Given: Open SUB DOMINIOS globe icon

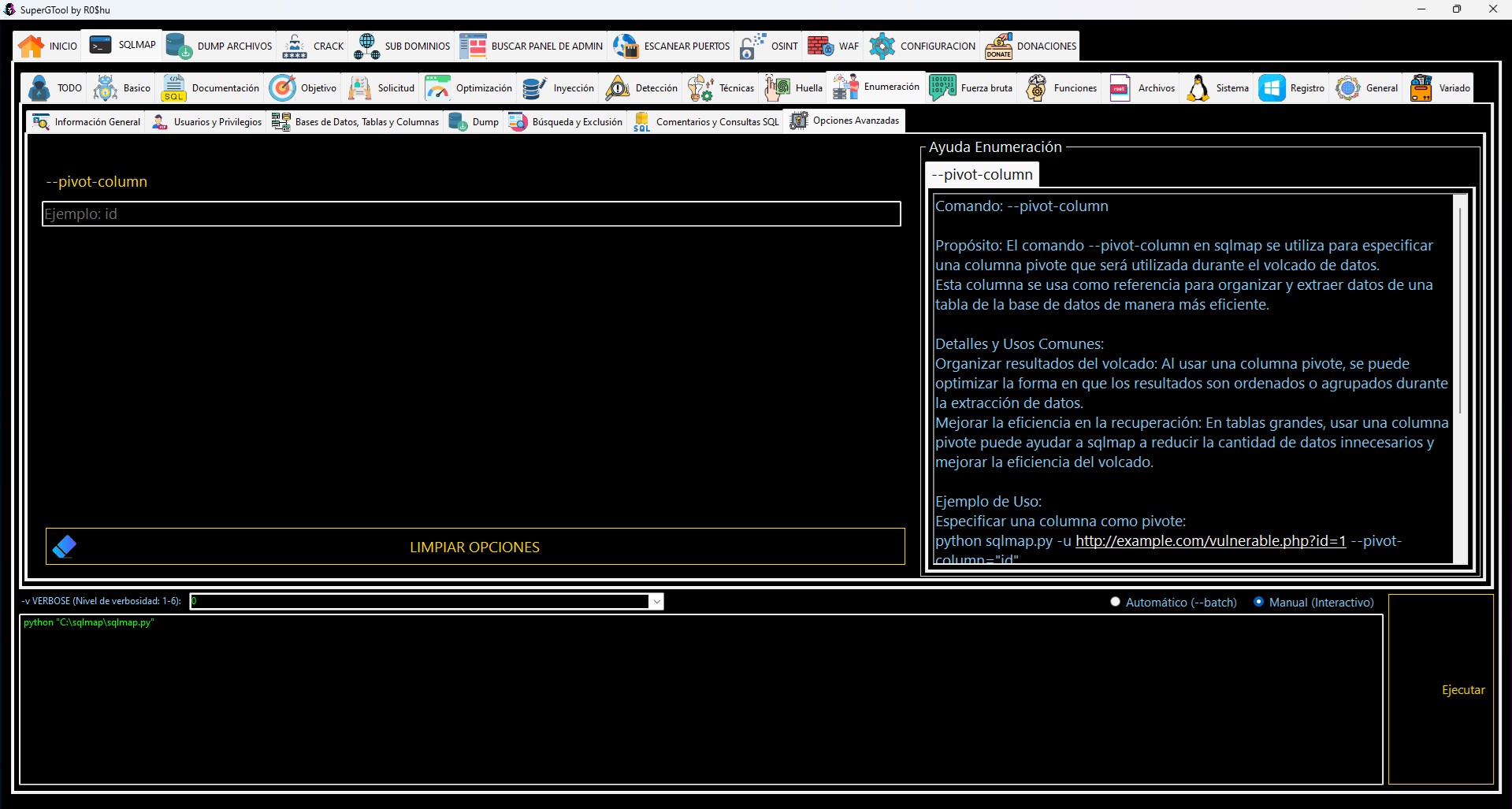Looking at the screenshot, I should (x=366, y=46).
